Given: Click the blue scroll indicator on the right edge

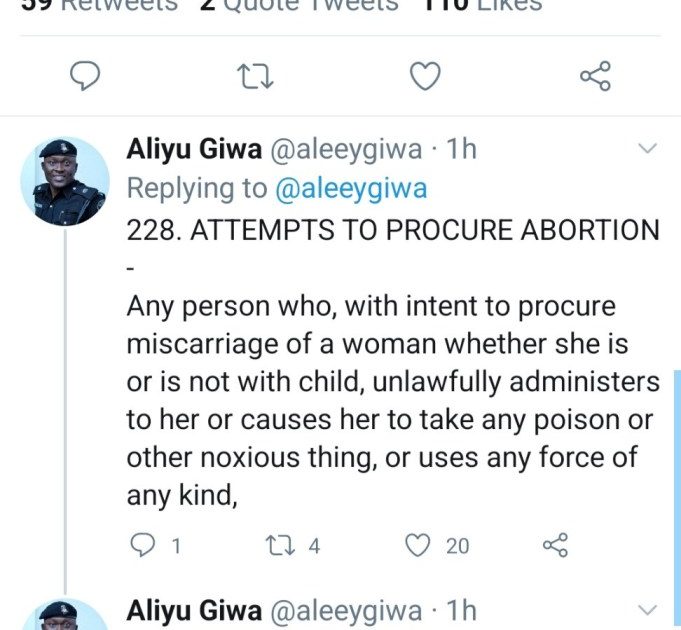Looking at the screenshot, I should pyautogui.click(x=677, y=450).
